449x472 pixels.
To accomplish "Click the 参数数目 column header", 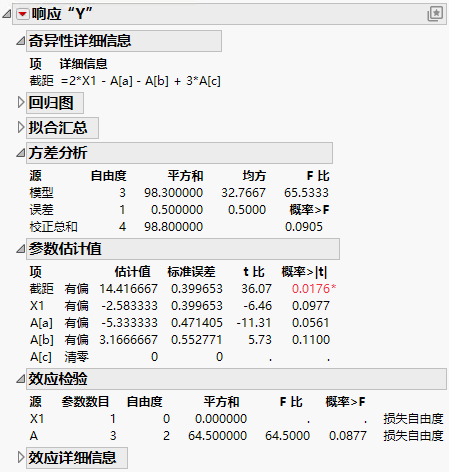I will (85, 402).
